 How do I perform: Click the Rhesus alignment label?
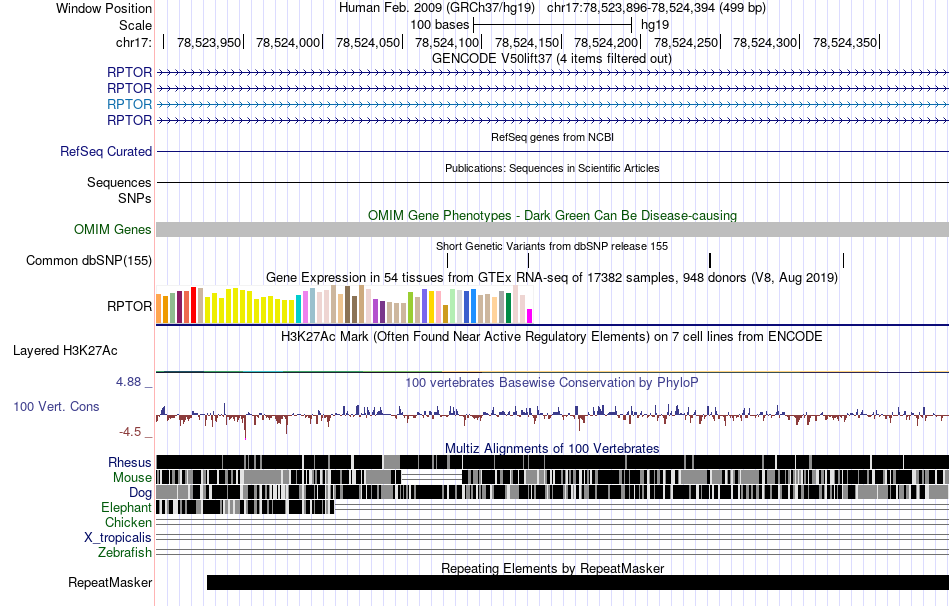point(130,462)
